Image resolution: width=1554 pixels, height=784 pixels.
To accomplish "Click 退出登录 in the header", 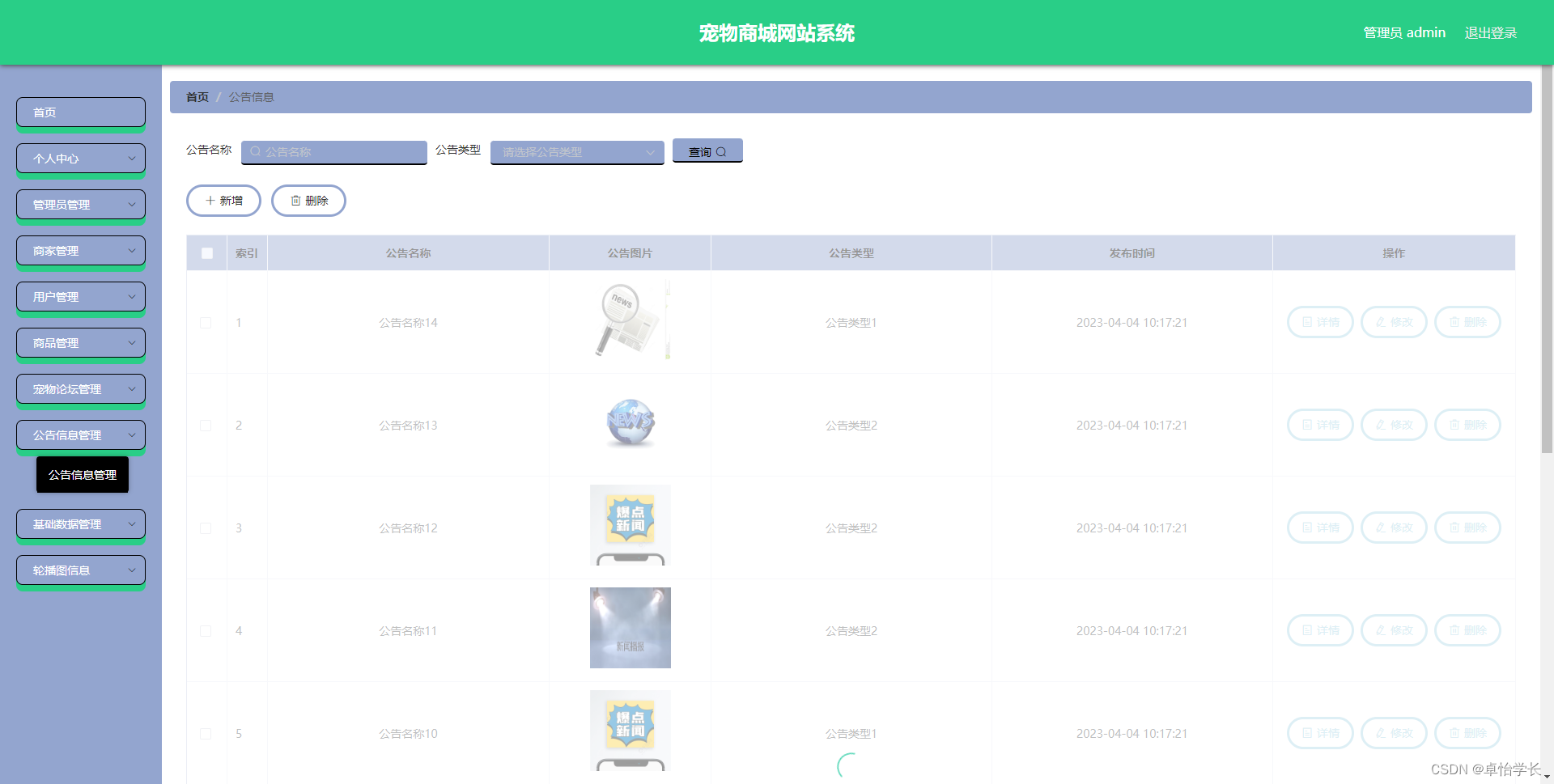I will (x=1491, y=33).
